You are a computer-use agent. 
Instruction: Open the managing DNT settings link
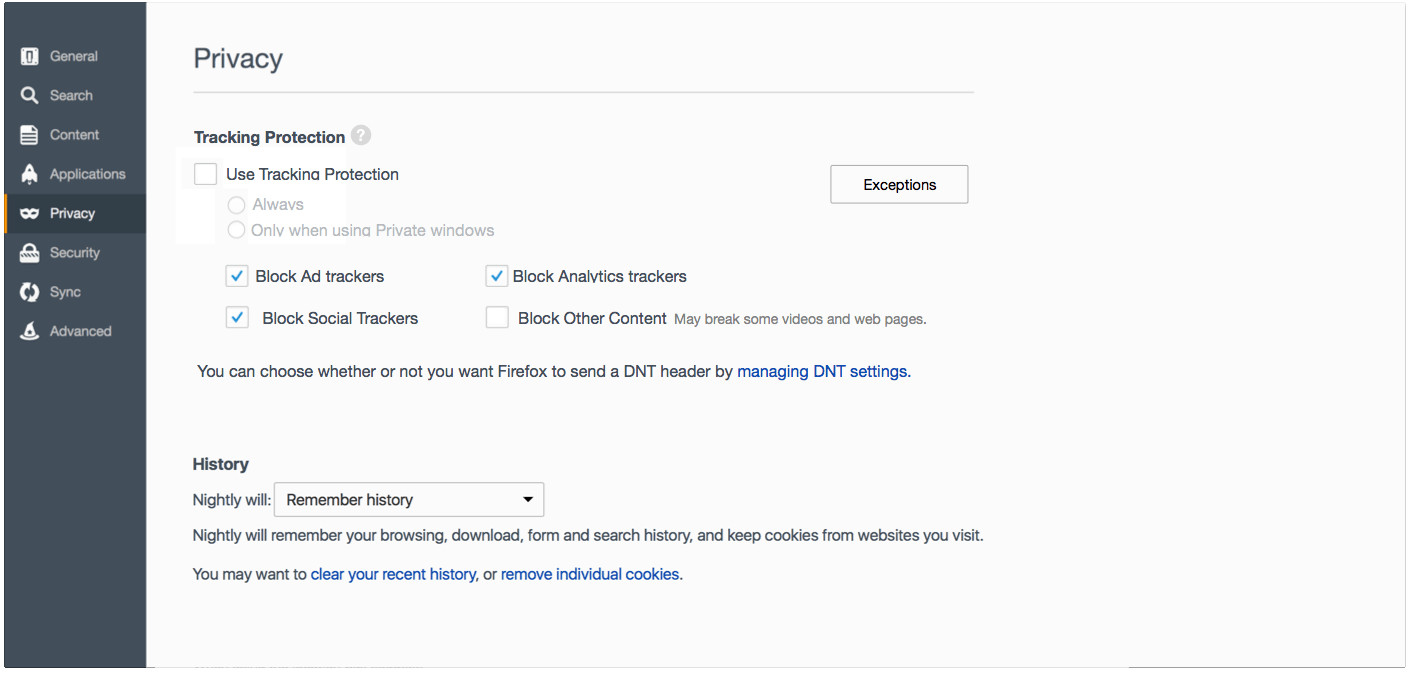click(822, 371)
